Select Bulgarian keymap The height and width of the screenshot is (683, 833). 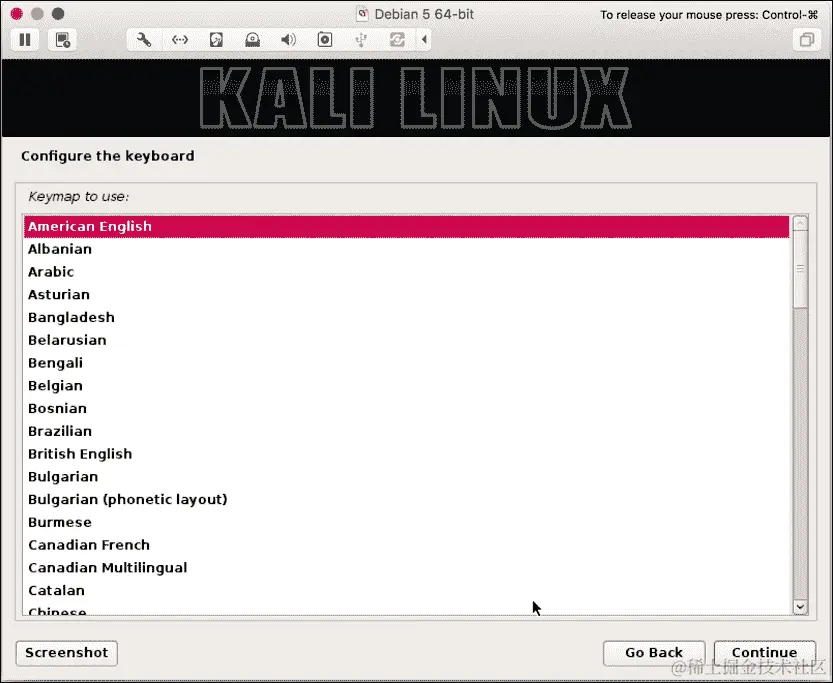[406, 477]
